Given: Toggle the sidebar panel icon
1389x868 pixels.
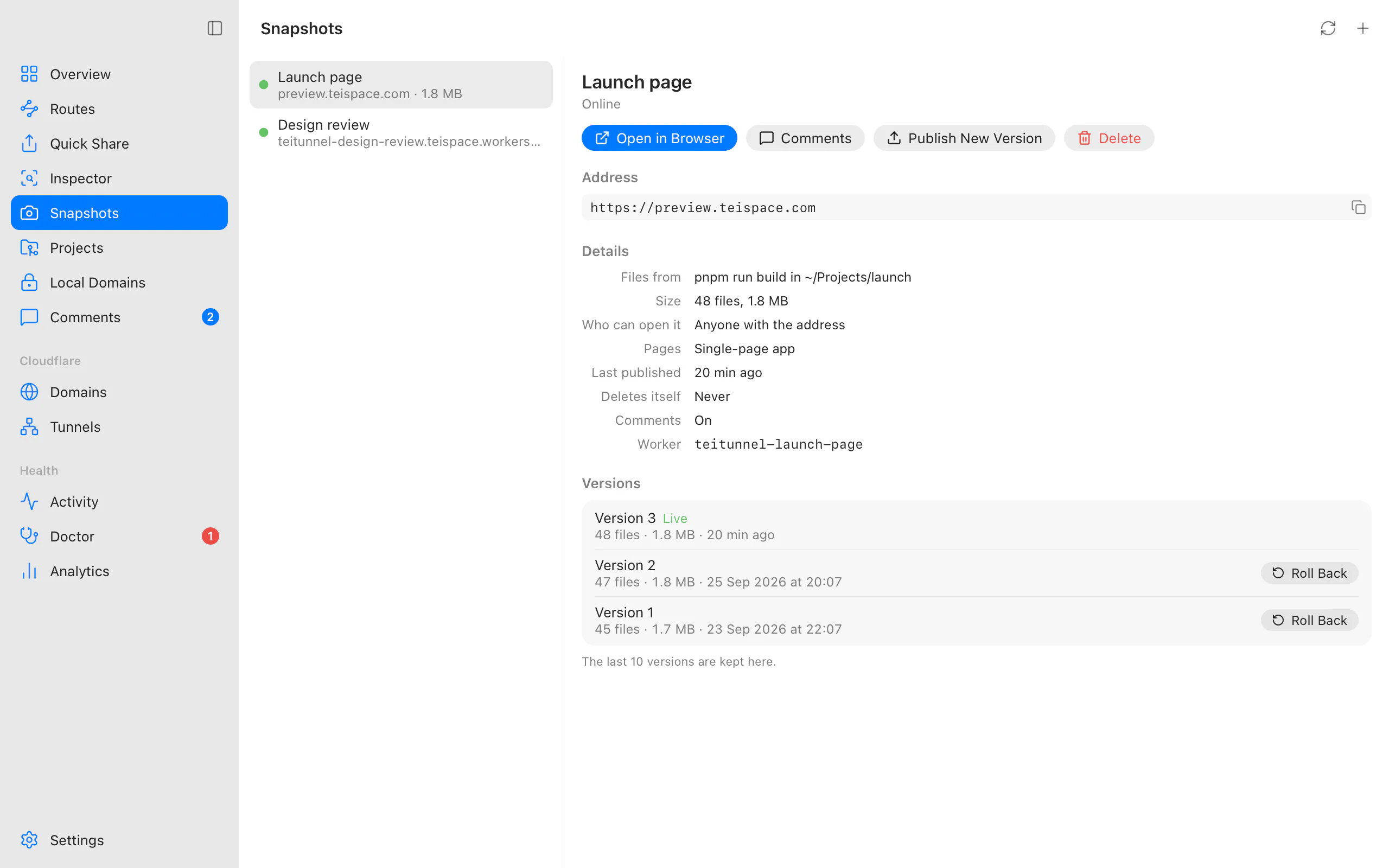Looking at the screenshot, I should (215, 28).
